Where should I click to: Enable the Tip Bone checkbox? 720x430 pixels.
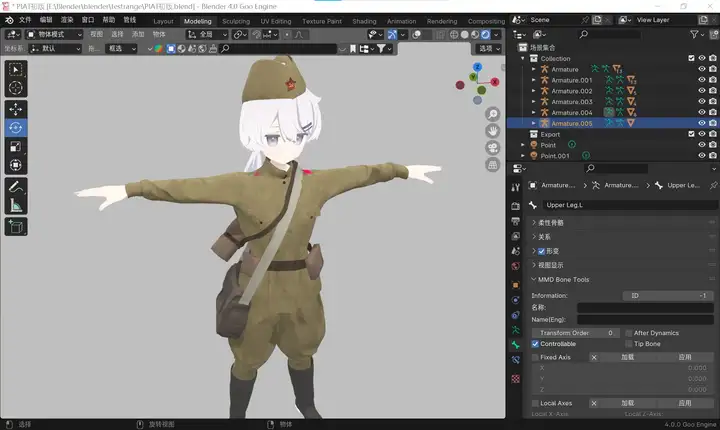coord(628,344)
